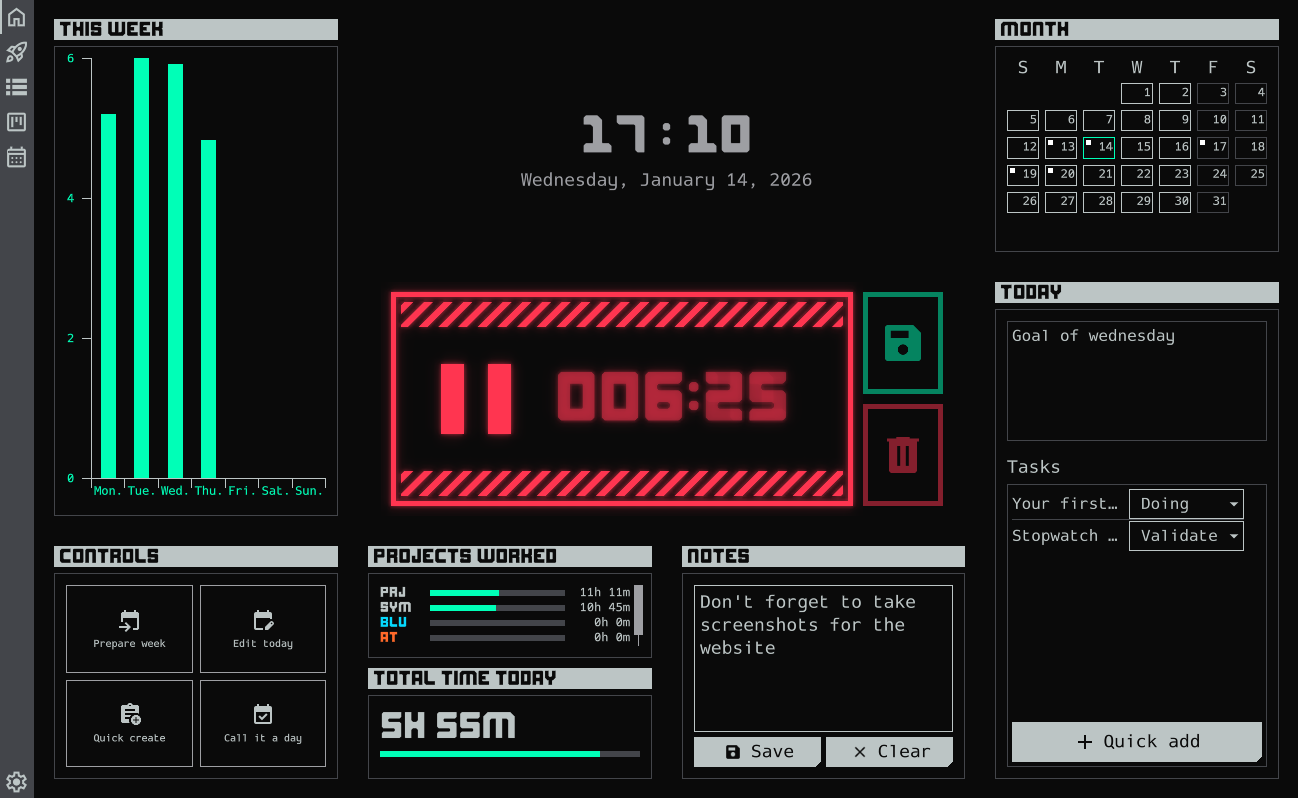Click Call it a day control

(263, 723)
